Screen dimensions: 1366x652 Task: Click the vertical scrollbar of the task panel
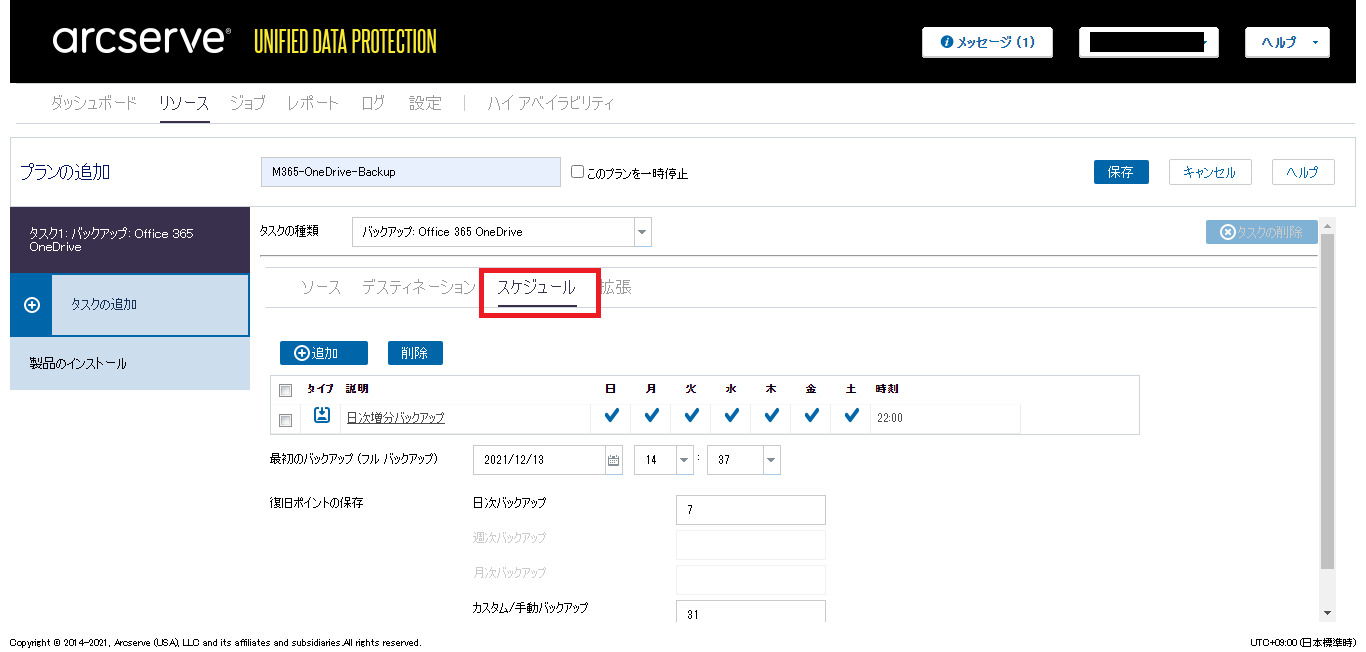click(x=1327, y=400)
